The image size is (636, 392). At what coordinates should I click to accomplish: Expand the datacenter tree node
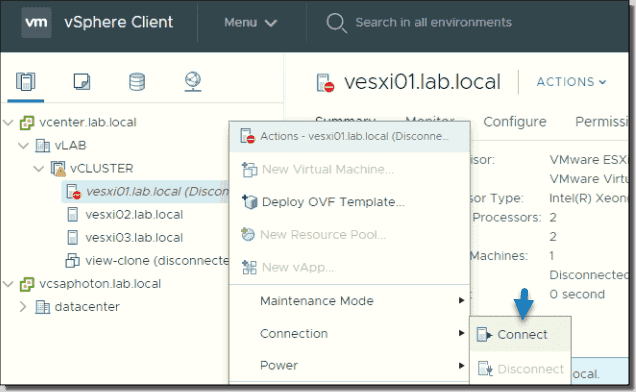23,307
